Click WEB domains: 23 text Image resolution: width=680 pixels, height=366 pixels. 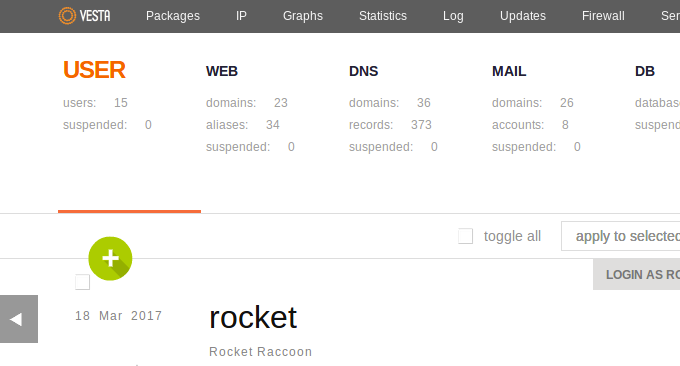pos(247,103)
